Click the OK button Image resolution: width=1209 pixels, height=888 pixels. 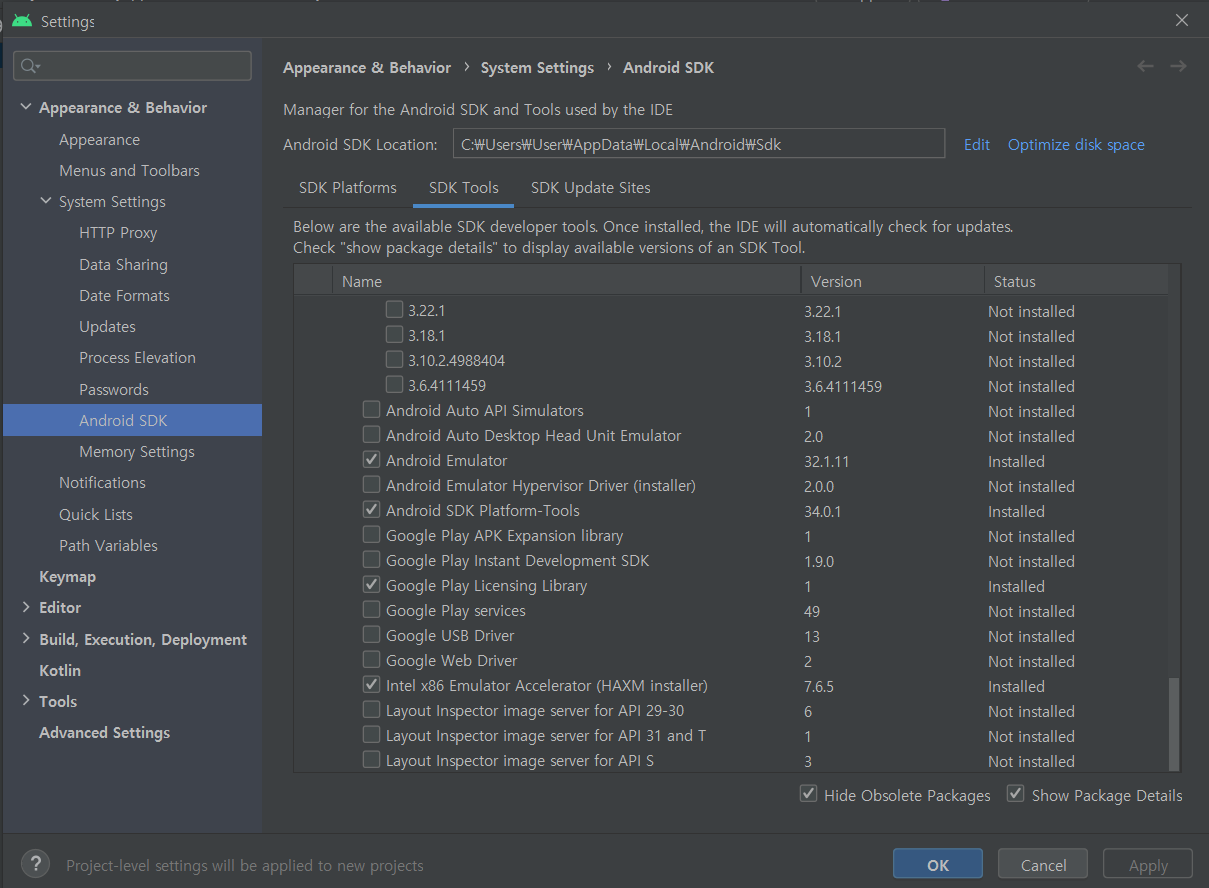point(938,865)
